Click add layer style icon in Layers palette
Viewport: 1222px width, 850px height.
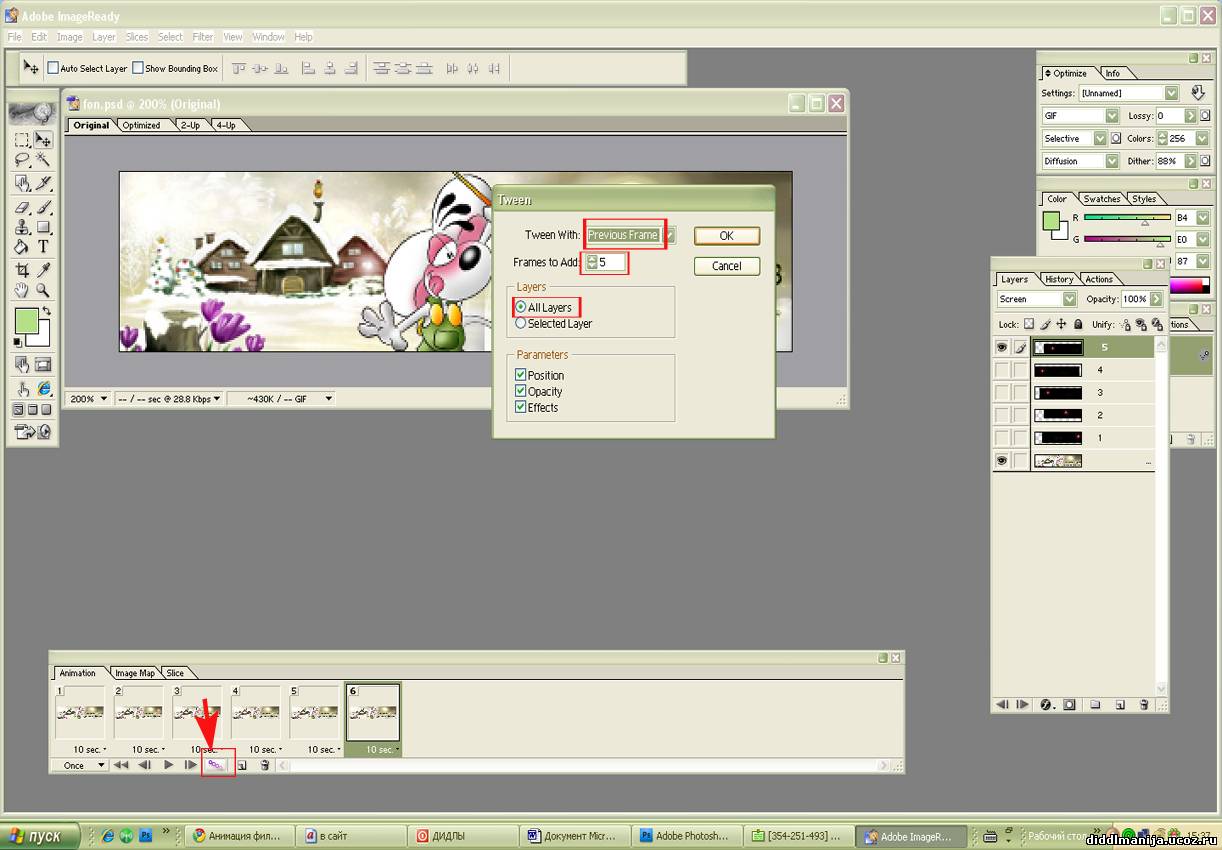1047,704
